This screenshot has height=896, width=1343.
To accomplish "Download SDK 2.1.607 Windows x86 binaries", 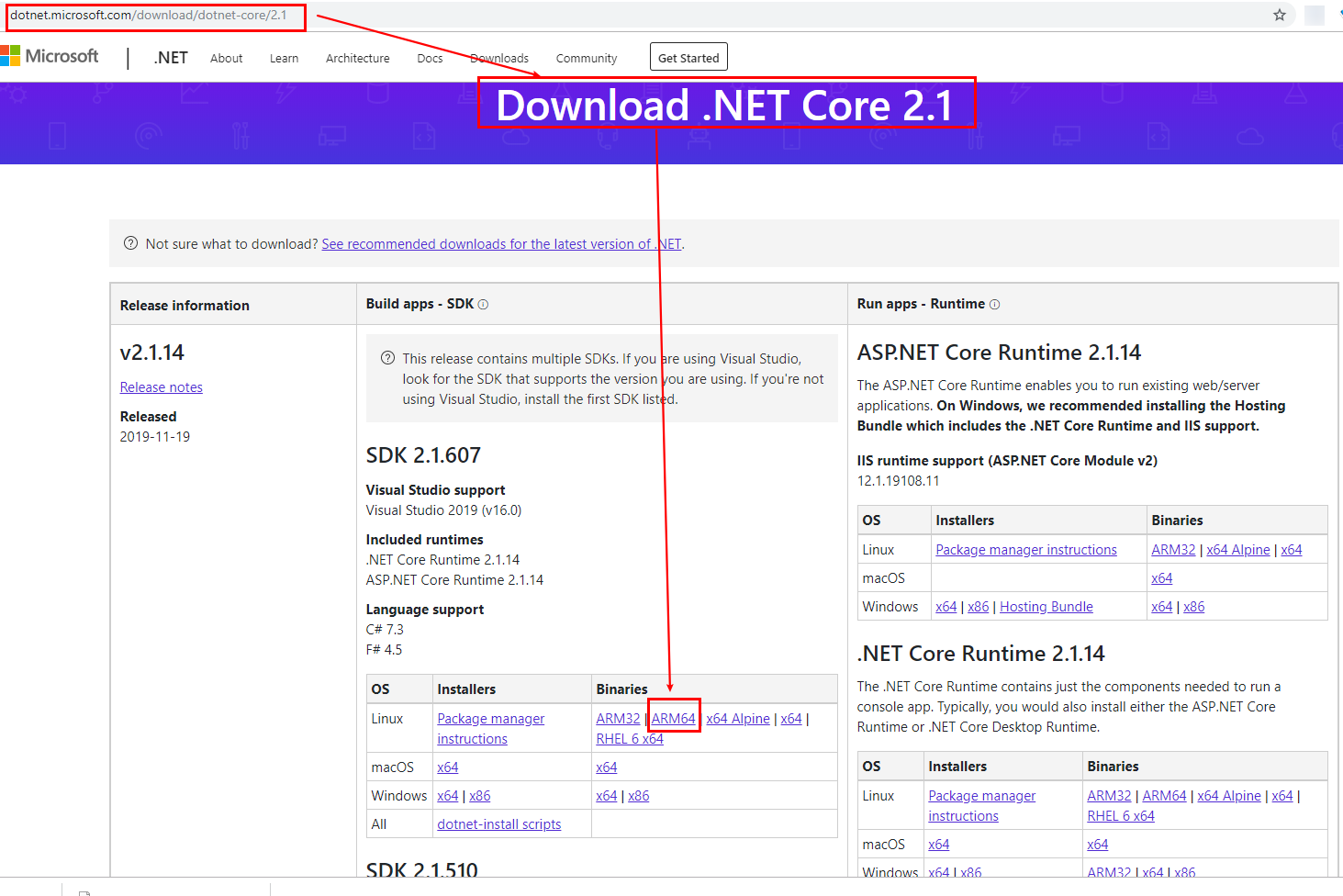I will (639, 796).
